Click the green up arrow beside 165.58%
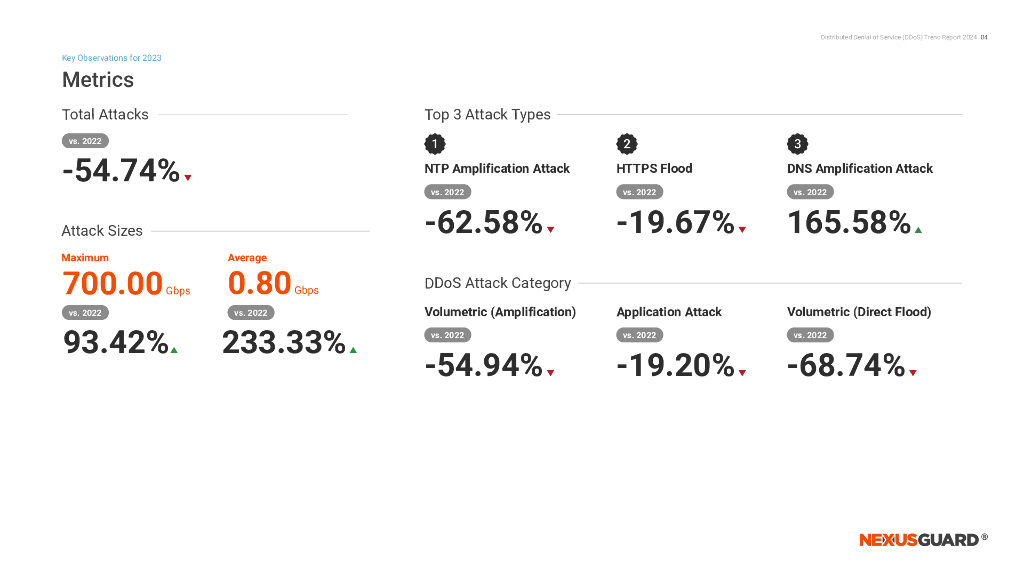 point(918,230)
